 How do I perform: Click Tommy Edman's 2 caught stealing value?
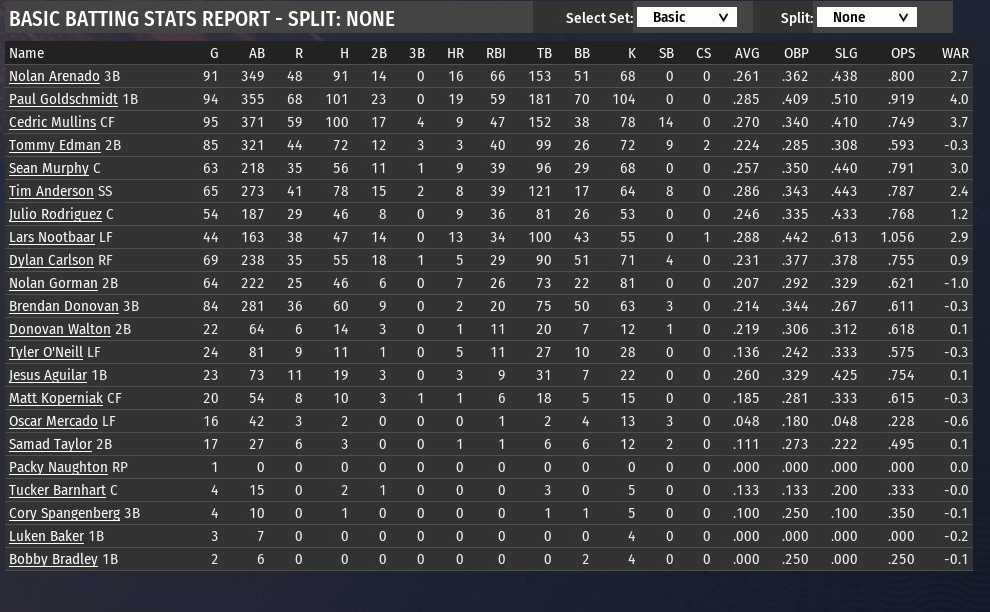707,145
